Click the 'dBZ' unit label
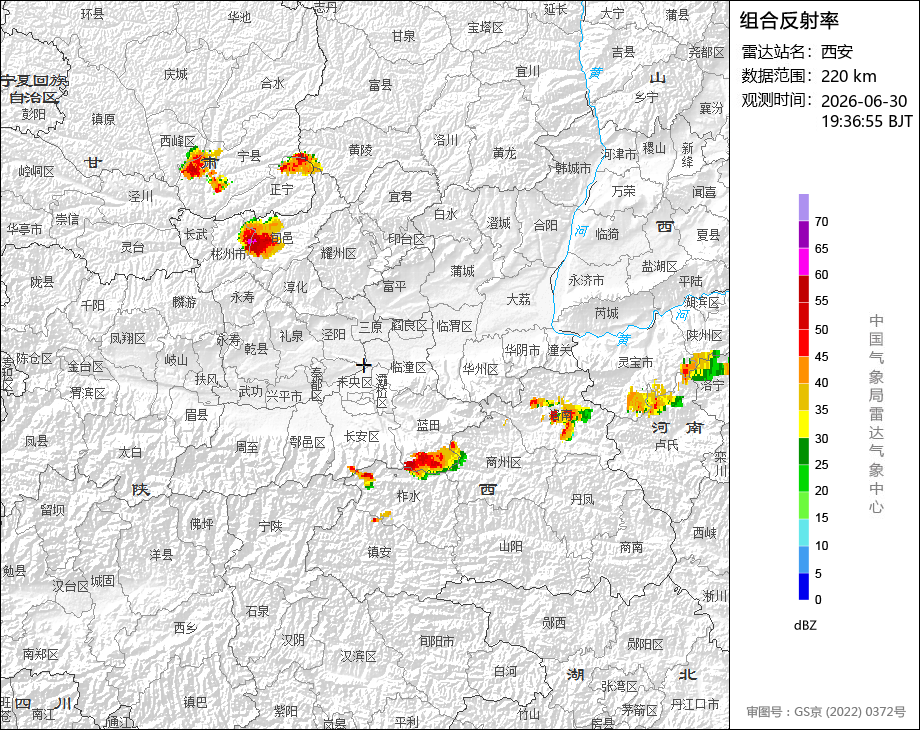The image size is (920, 730). point(805,626)
